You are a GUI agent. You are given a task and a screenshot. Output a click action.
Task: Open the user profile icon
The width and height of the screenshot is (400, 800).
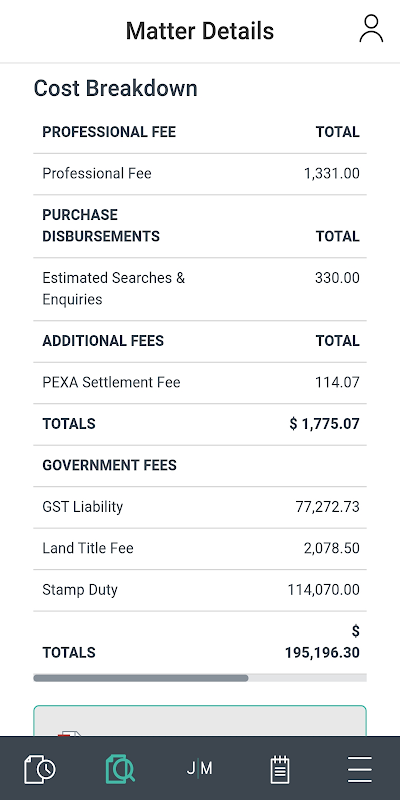[371, 29]
